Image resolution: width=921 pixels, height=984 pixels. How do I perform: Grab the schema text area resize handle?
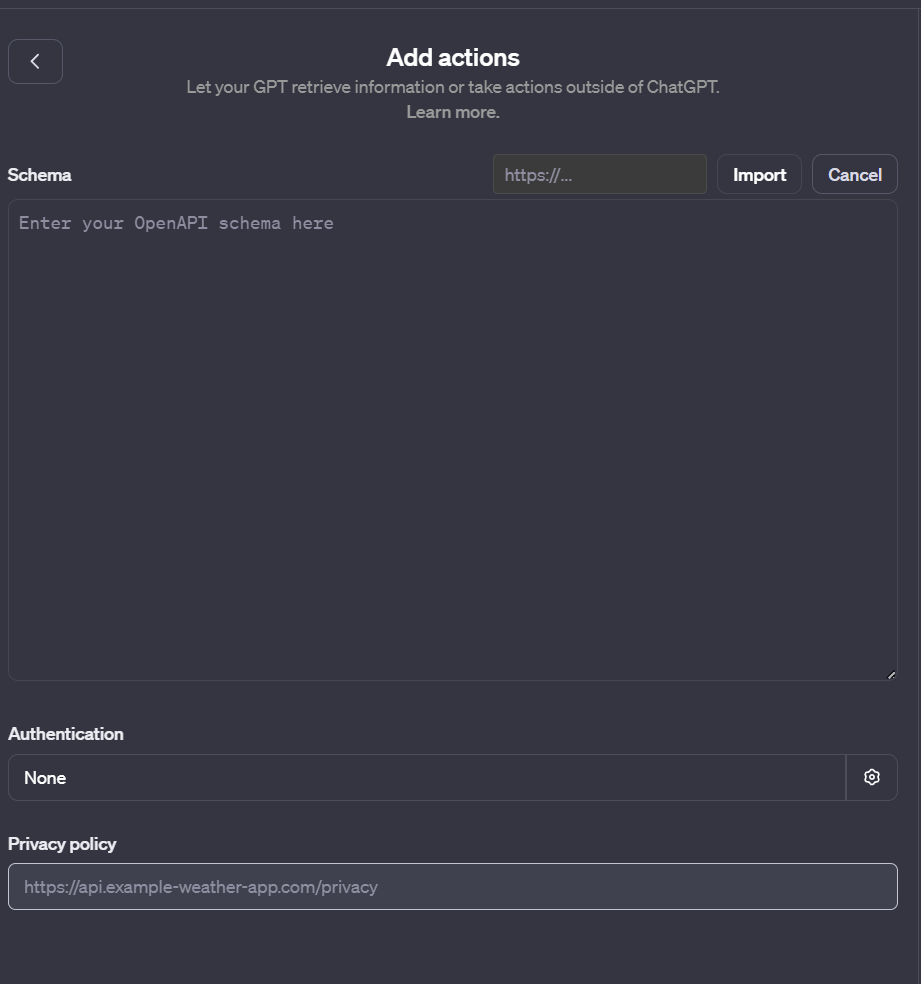click(891, 674)
